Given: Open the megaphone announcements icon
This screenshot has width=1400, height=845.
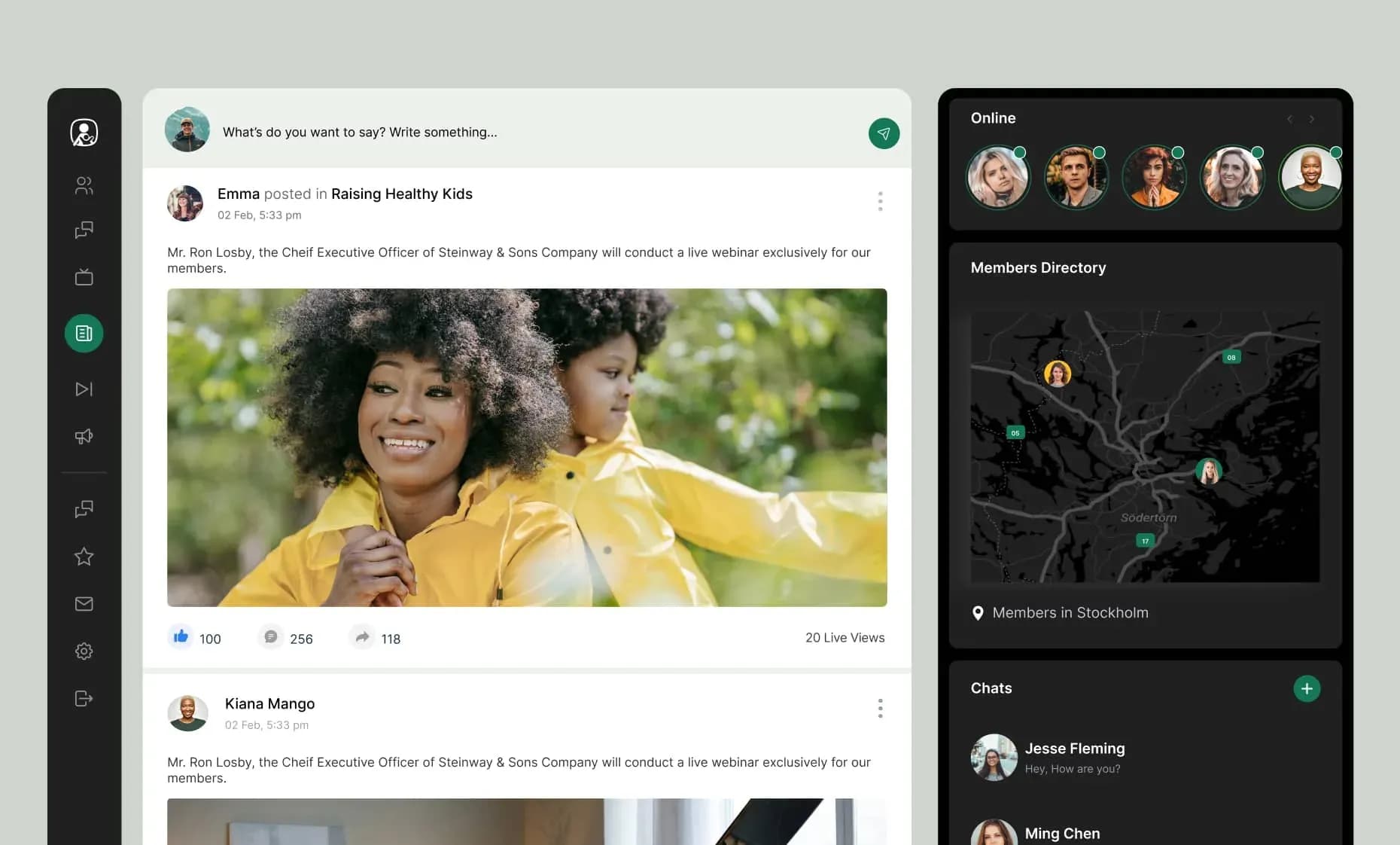Looking at the screenshot, I should 84,436.
